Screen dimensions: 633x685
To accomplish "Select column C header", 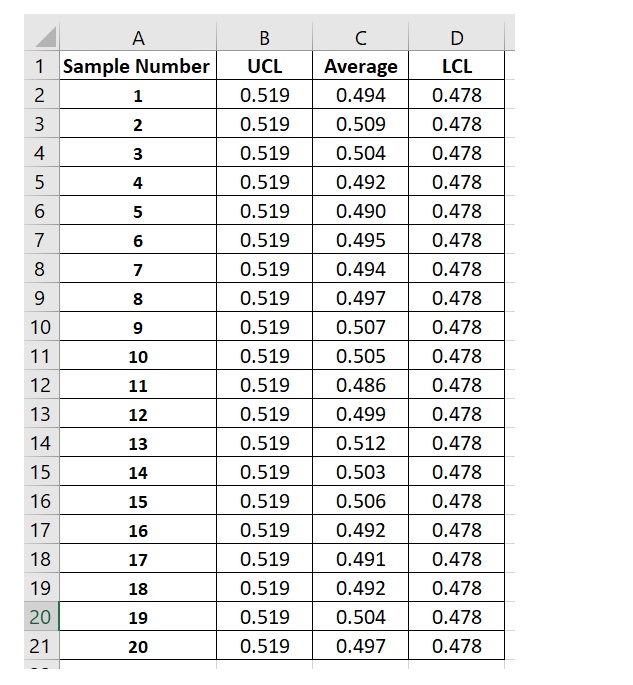I will pos(360,39).
